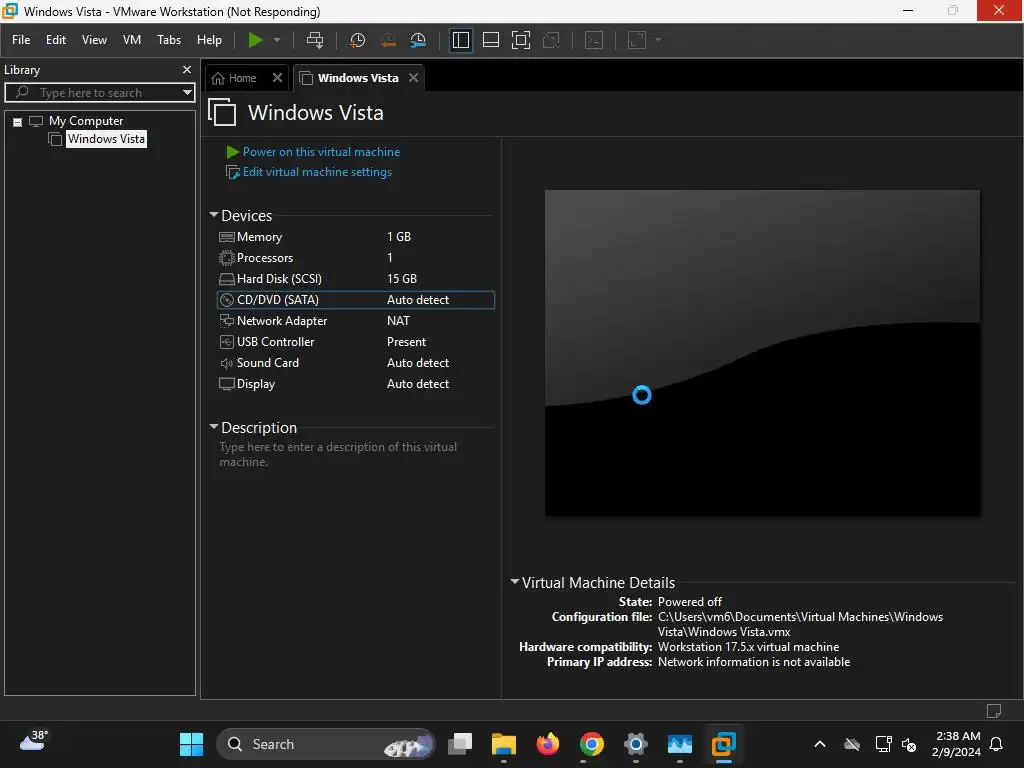Select the Sound Card device

point(355,362)
